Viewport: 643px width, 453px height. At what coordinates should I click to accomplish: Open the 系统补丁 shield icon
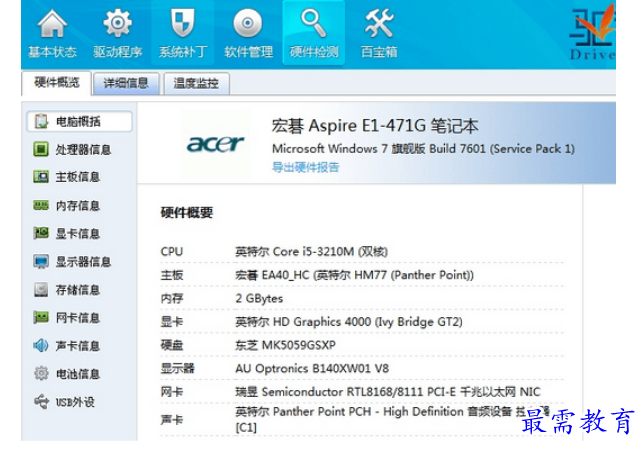coord(182,23)
